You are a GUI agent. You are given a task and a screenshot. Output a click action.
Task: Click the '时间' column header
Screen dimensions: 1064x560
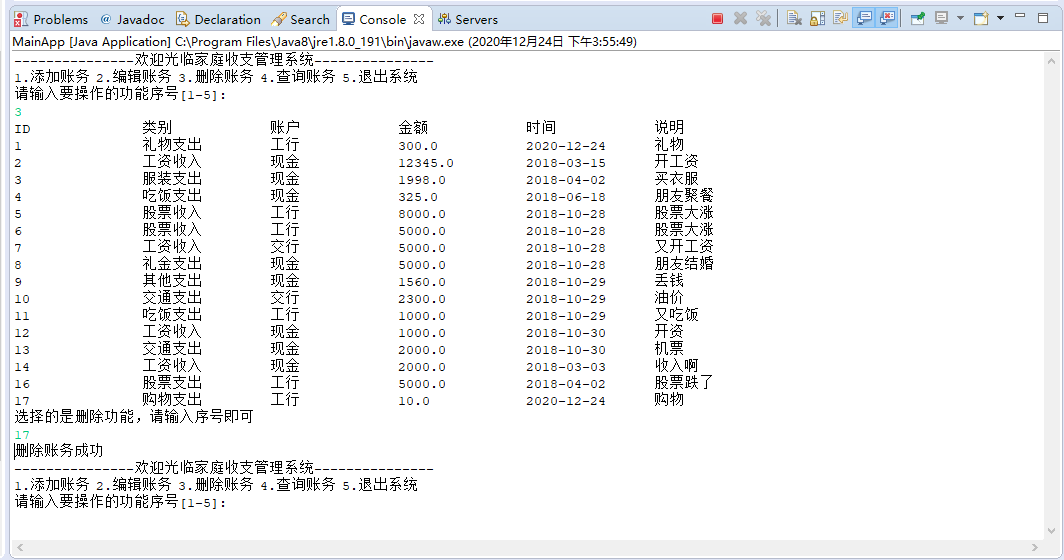[x=541, y=128]
